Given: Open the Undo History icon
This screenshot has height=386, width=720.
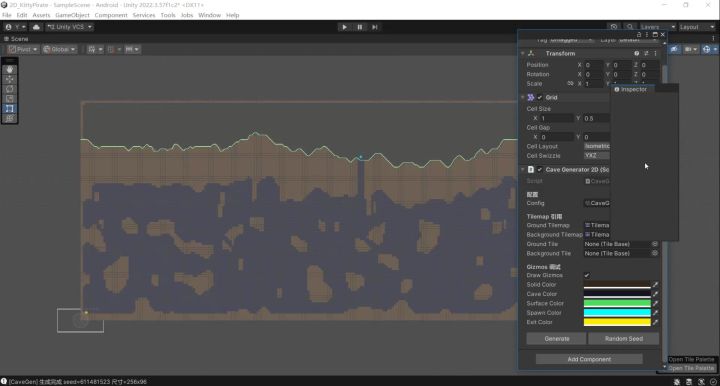Looking at the screenshot, I should (x=614, y=27).
